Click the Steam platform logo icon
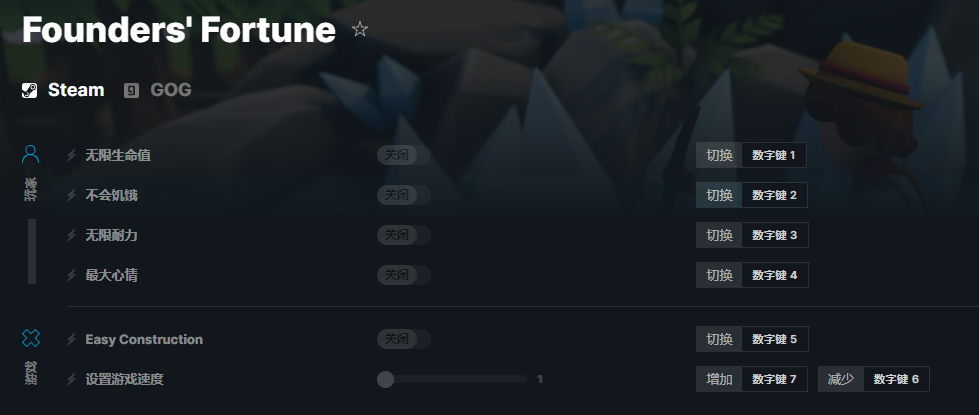The image size is (979, 415). coord(29,90)
